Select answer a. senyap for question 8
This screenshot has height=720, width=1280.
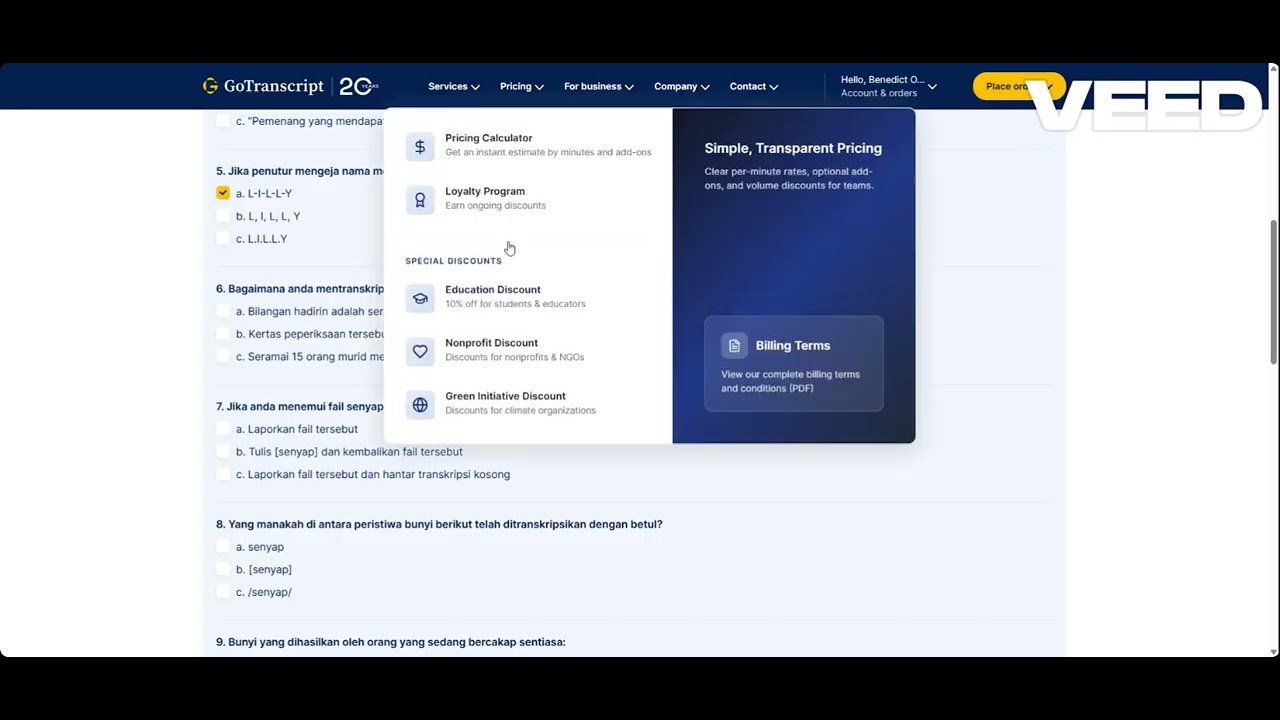[x=223, y=547]
